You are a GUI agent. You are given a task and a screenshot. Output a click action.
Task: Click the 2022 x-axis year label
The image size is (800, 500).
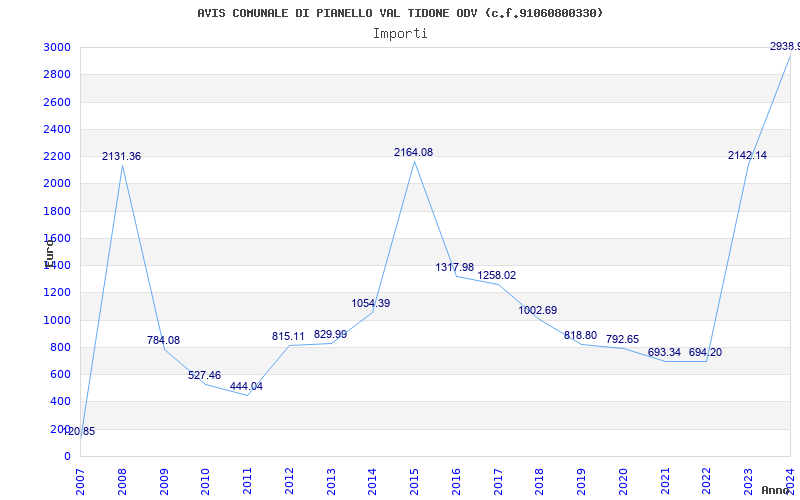(x=707, y=481)
